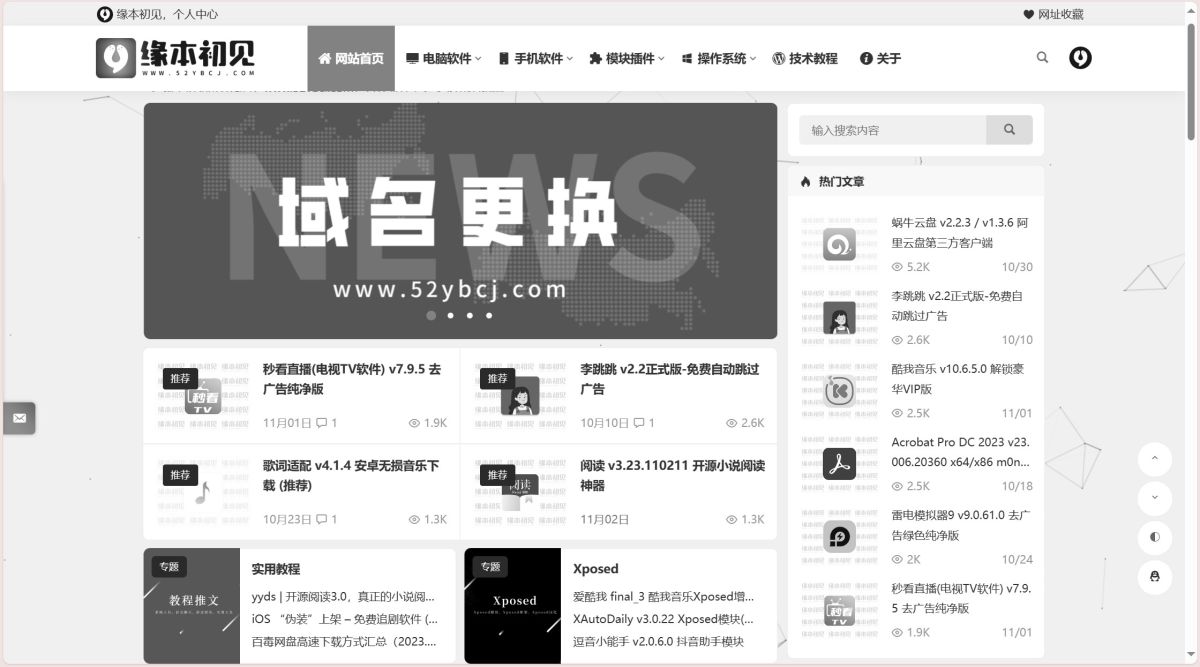Select the first carousel dot
This screenshot has height=667, width=1200.
431,315
